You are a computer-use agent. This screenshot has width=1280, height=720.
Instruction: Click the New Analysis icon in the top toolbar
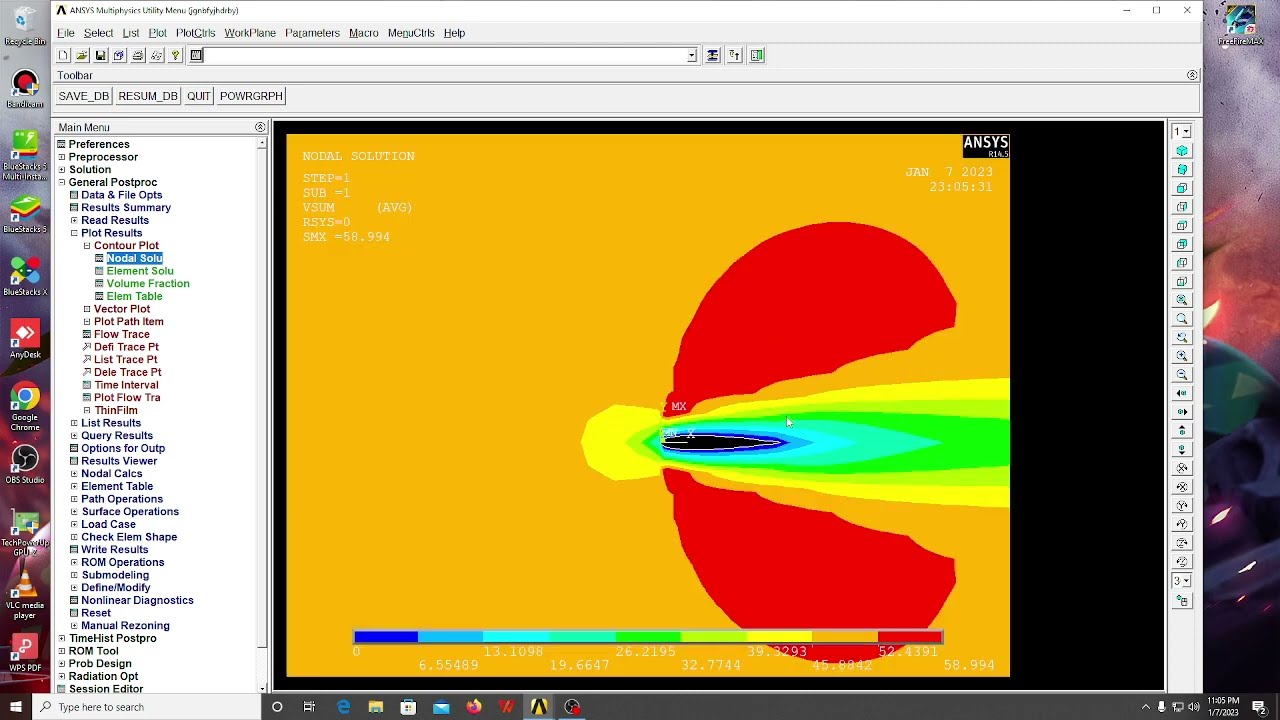[x=63, y=56]
